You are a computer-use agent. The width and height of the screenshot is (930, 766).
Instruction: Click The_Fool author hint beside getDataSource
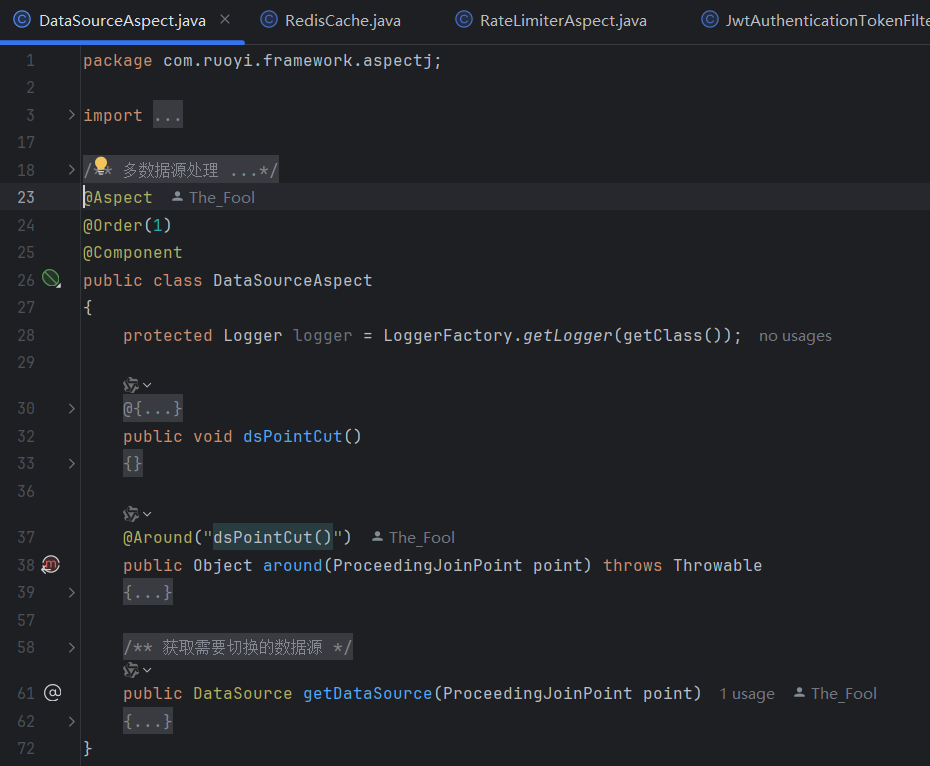(x=835, y=694)
